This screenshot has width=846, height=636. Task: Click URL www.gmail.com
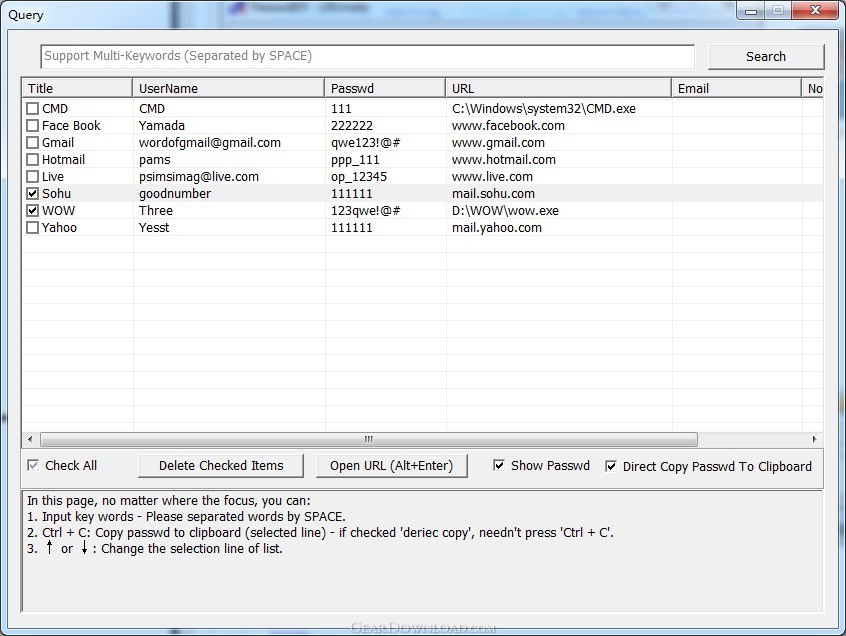(x=498, y=142)
